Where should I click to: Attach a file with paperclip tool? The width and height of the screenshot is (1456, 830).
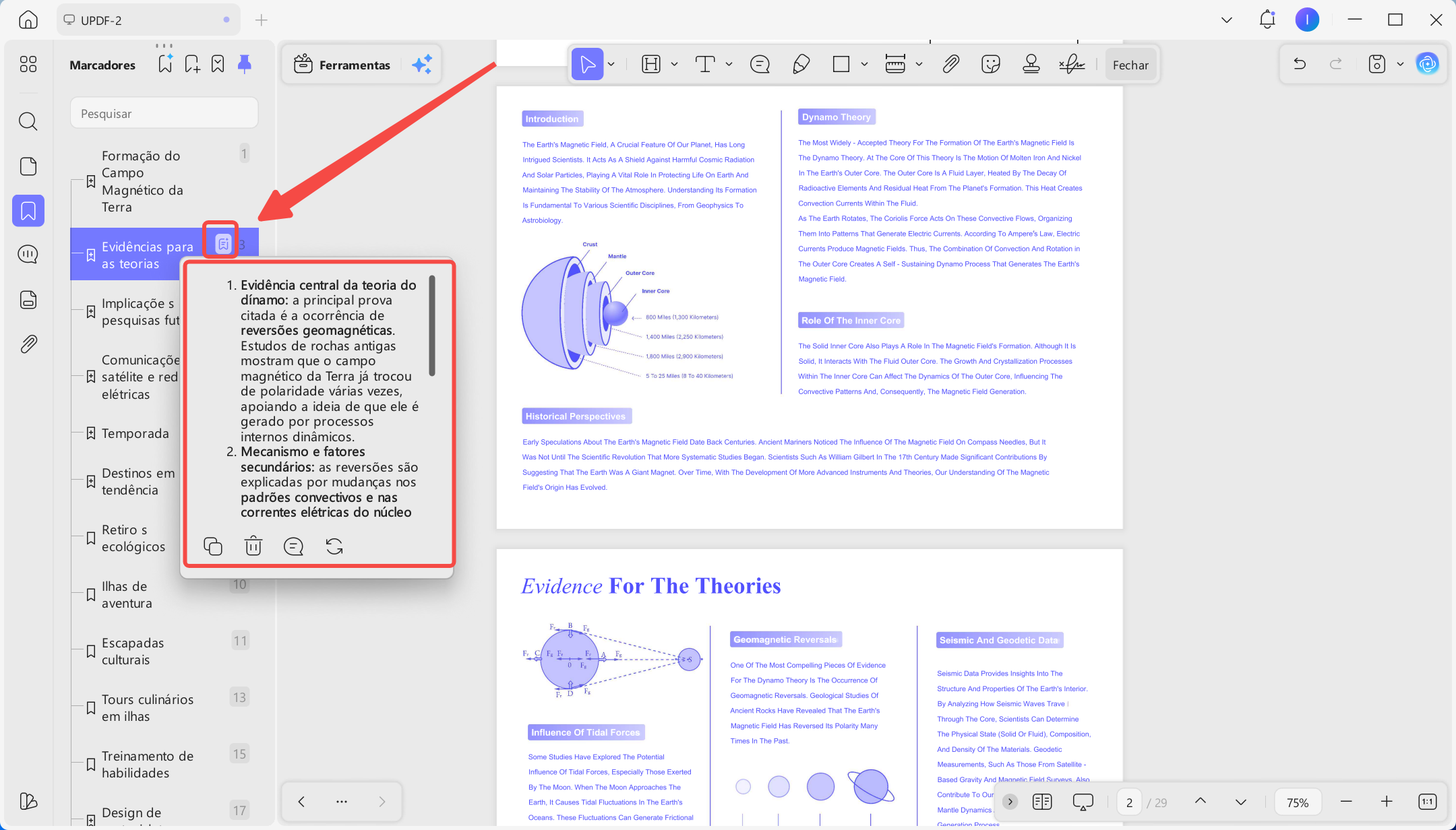950,65
